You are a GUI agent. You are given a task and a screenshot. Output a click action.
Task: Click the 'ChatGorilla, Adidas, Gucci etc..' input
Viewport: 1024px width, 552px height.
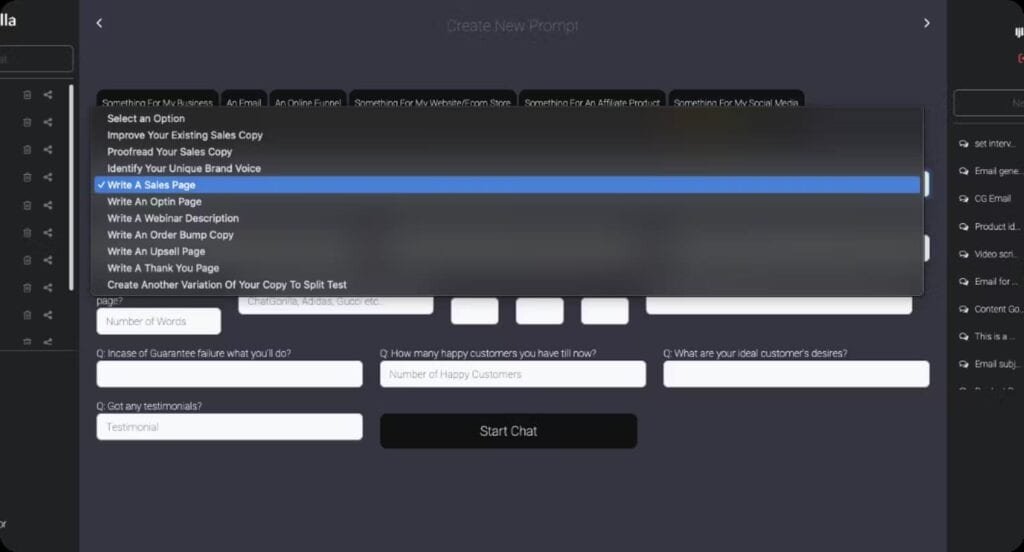[336, 304]
